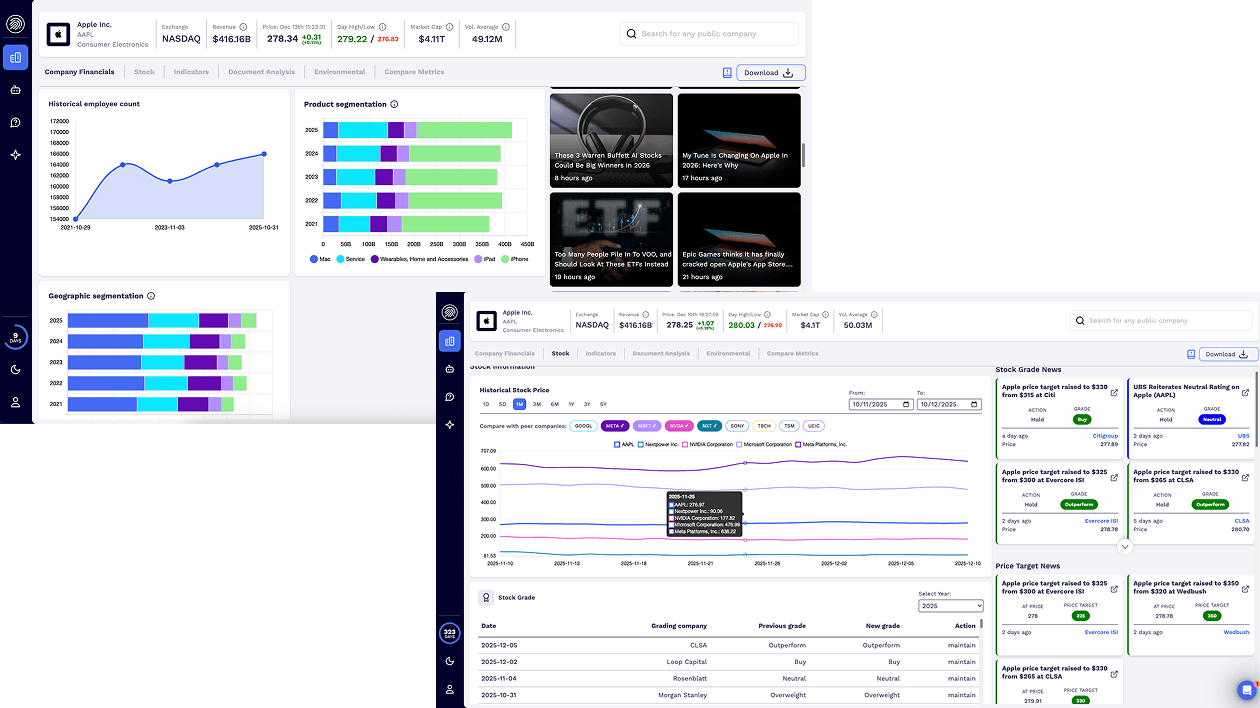Open Document Analysis tab in front window
1260x708 pixels.
coord(661,353)
